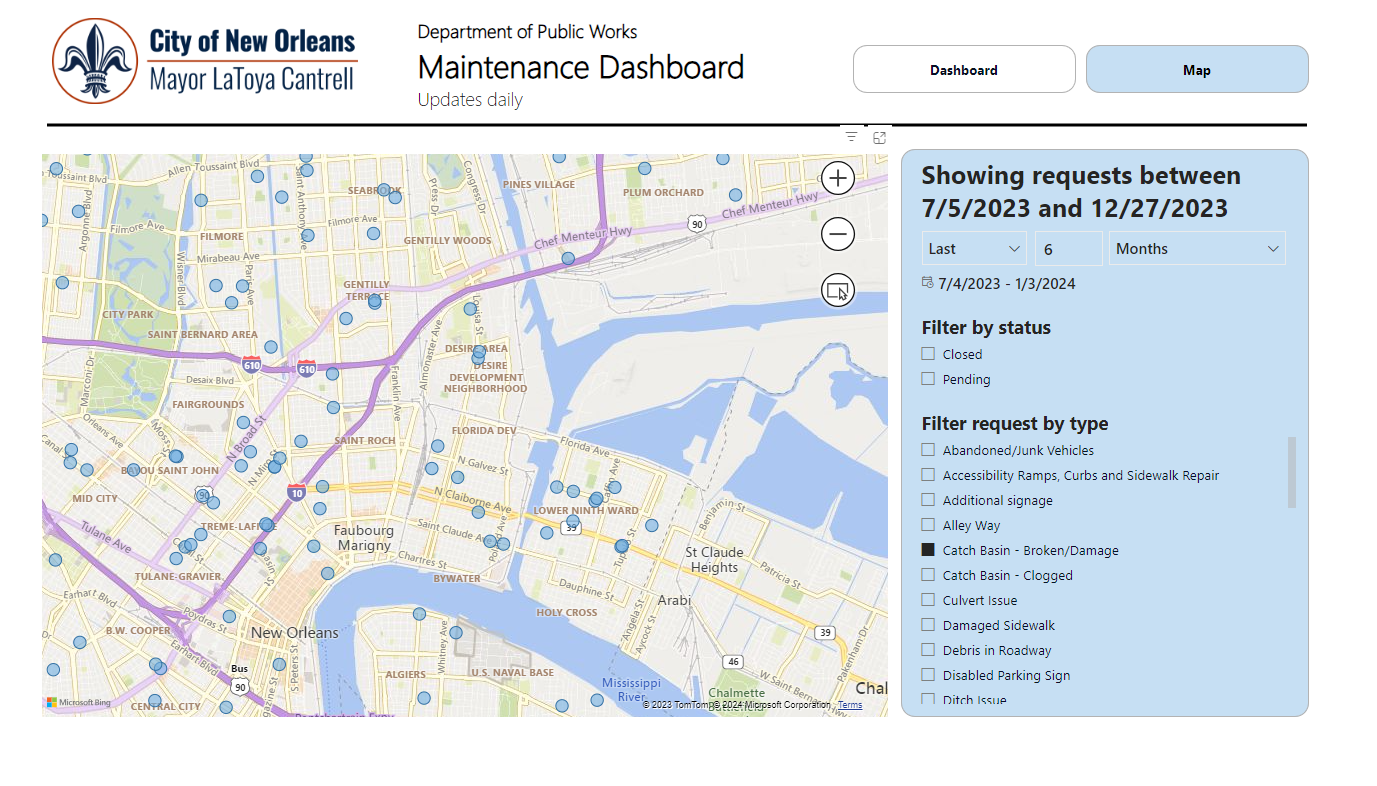Enable the Pending status filter
Screen dimensions: 1377x786
coord(926,379)
